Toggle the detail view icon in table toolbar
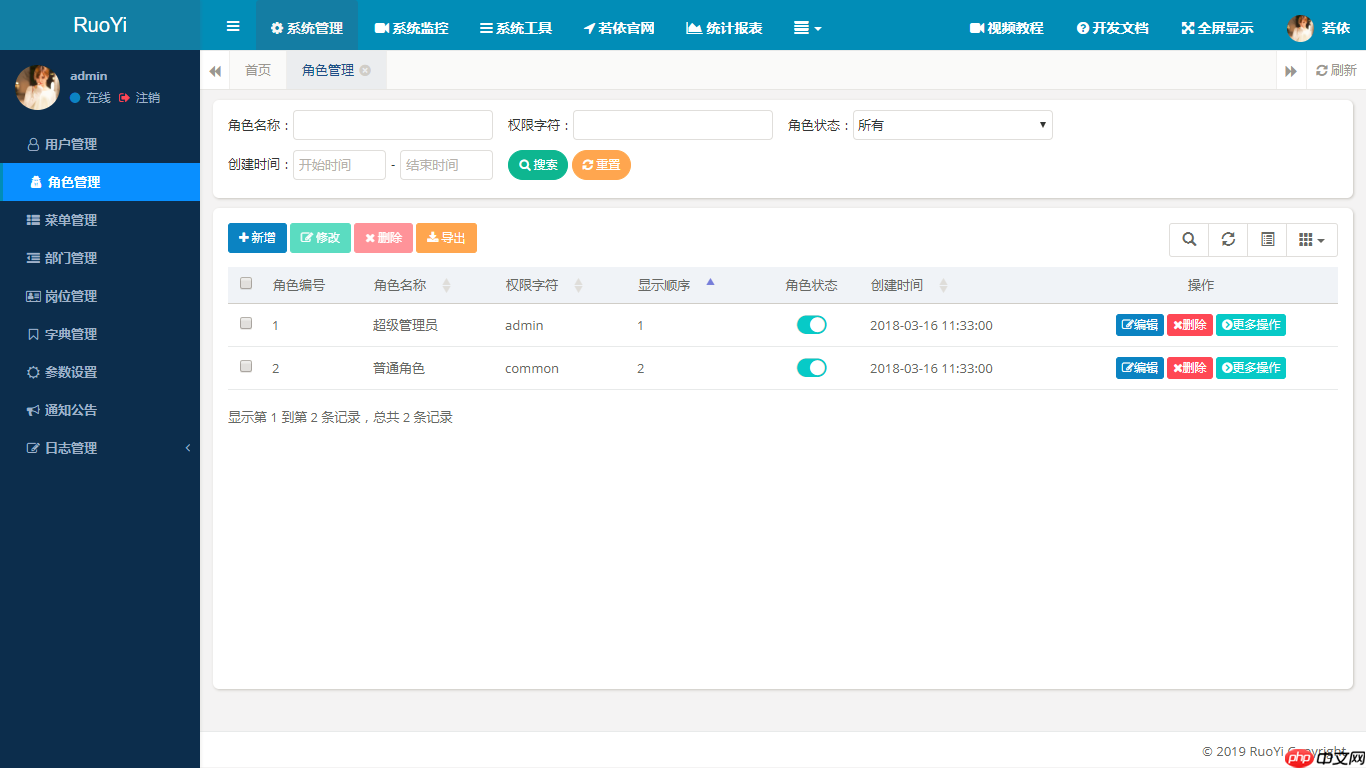 [1267, 240]
